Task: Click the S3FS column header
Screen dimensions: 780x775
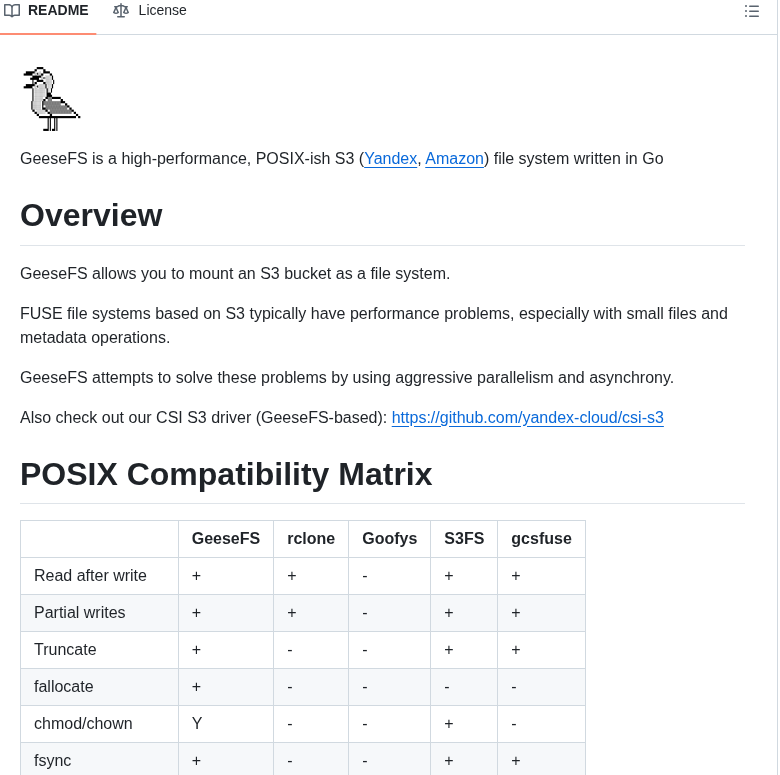Action: 464,539
